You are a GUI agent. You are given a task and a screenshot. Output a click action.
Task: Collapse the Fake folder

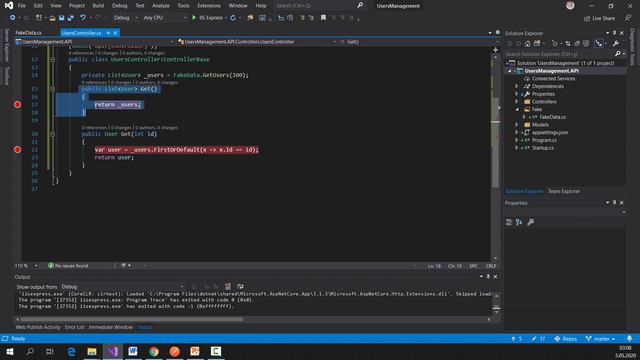point(517,109)
